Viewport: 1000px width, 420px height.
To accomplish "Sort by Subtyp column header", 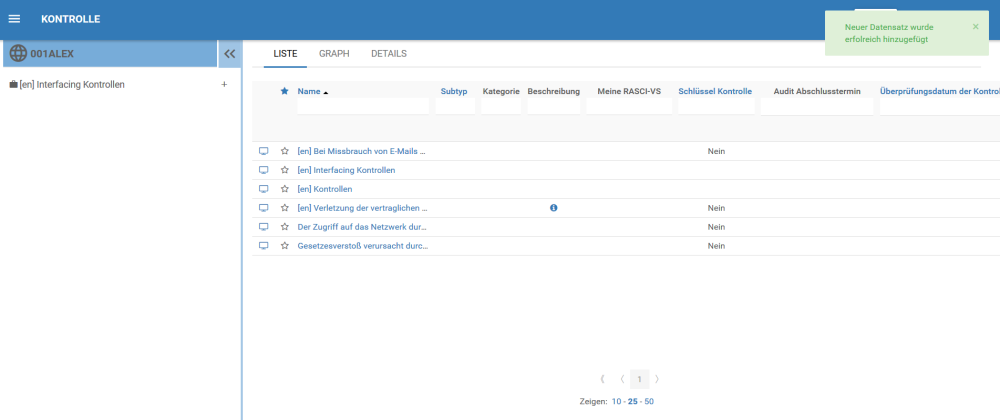I will point(454,91).
